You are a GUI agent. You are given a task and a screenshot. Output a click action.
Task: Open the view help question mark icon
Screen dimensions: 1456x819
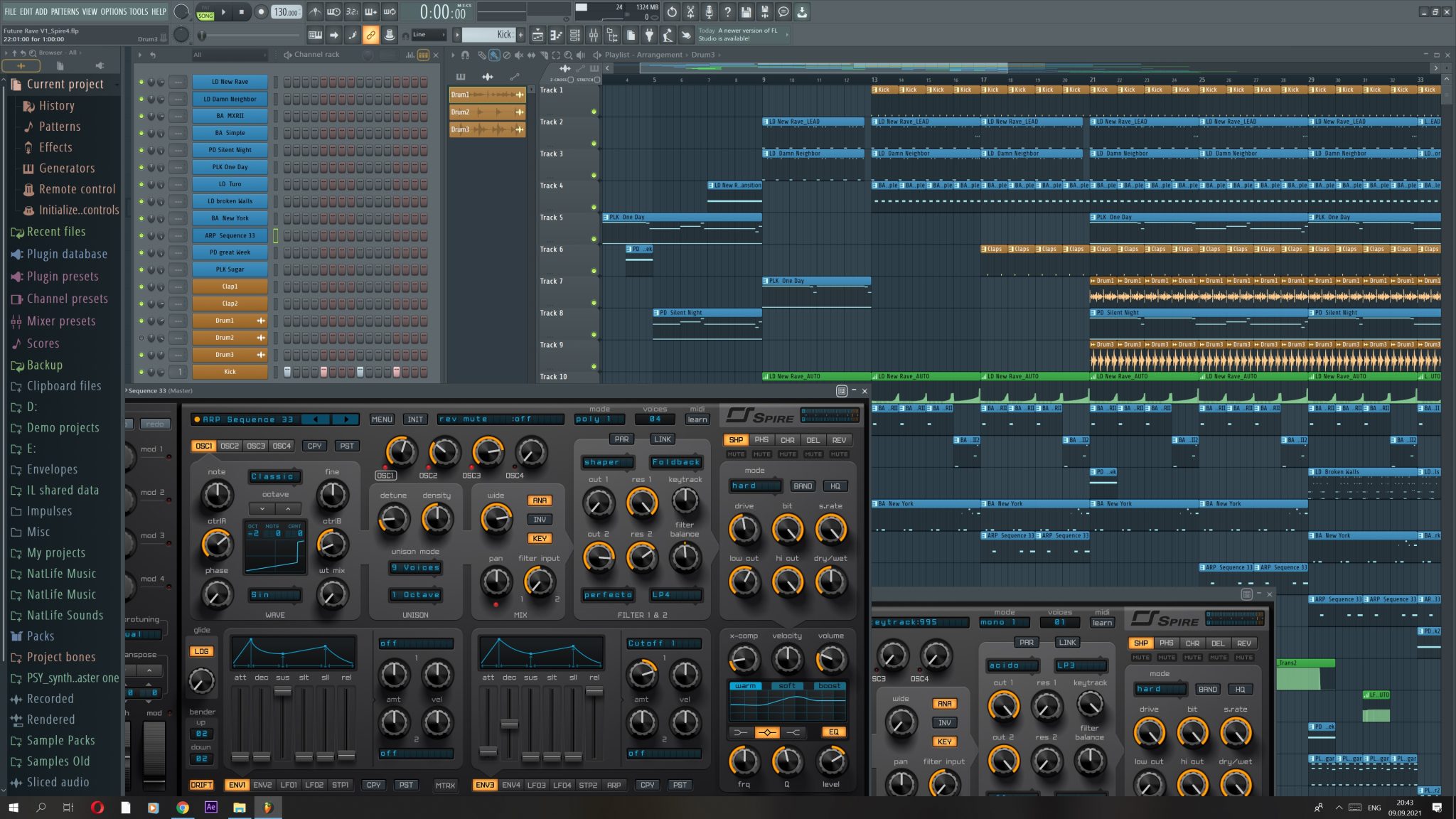[727, 12]
